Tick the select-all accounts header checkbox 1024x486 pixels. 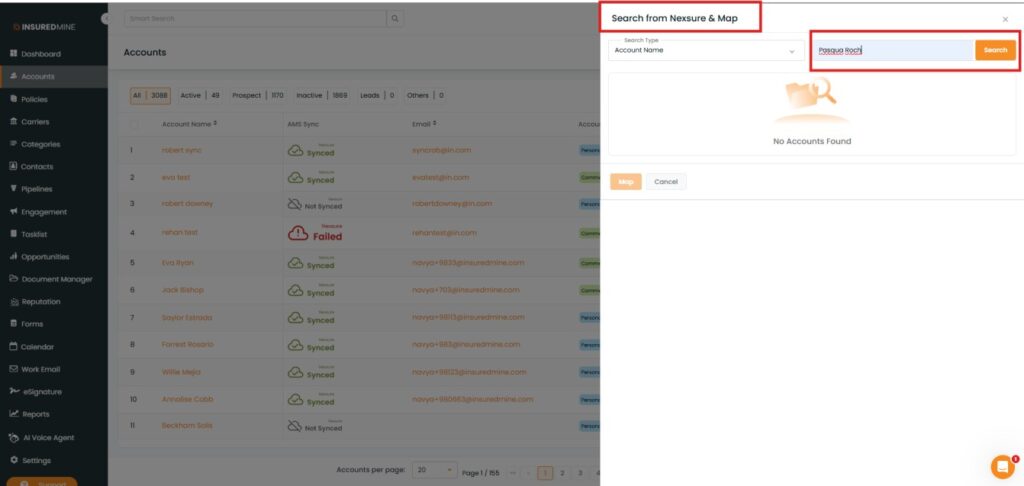135,124
